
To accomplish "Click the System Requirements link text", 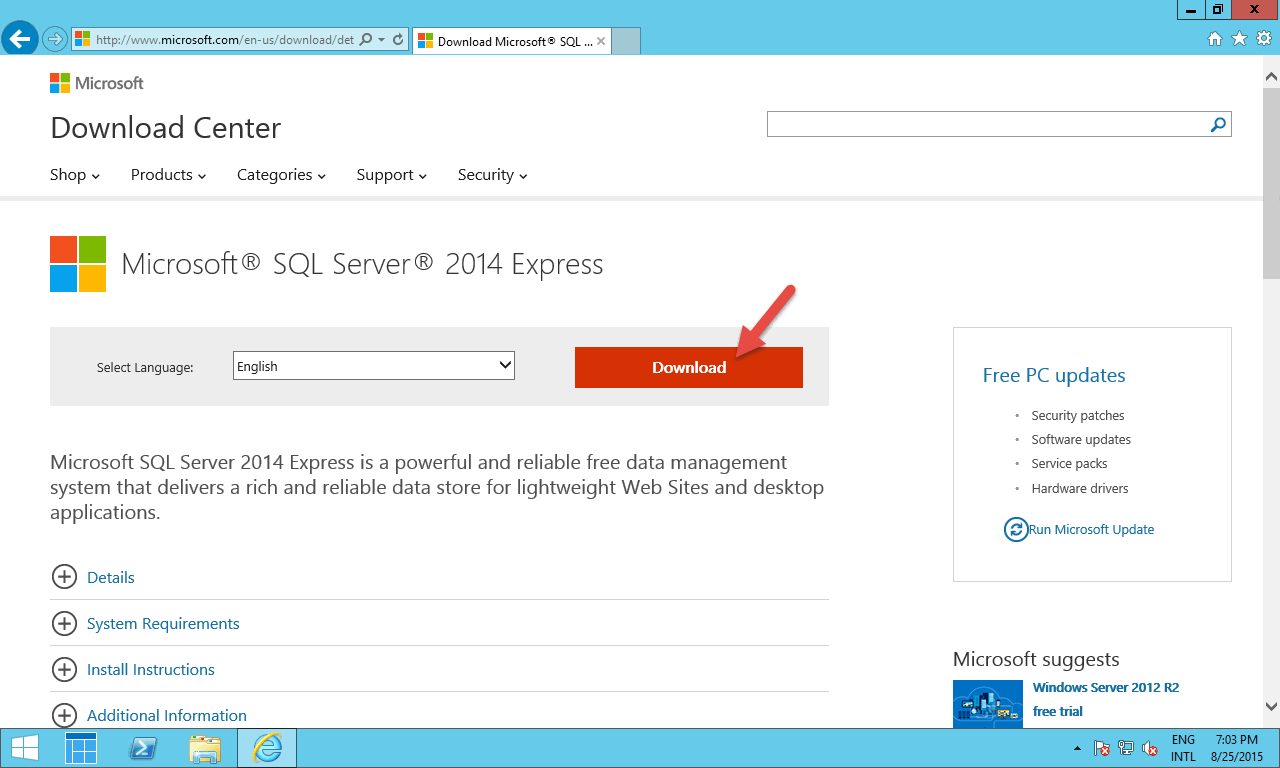I will click(x=163, y=623).
